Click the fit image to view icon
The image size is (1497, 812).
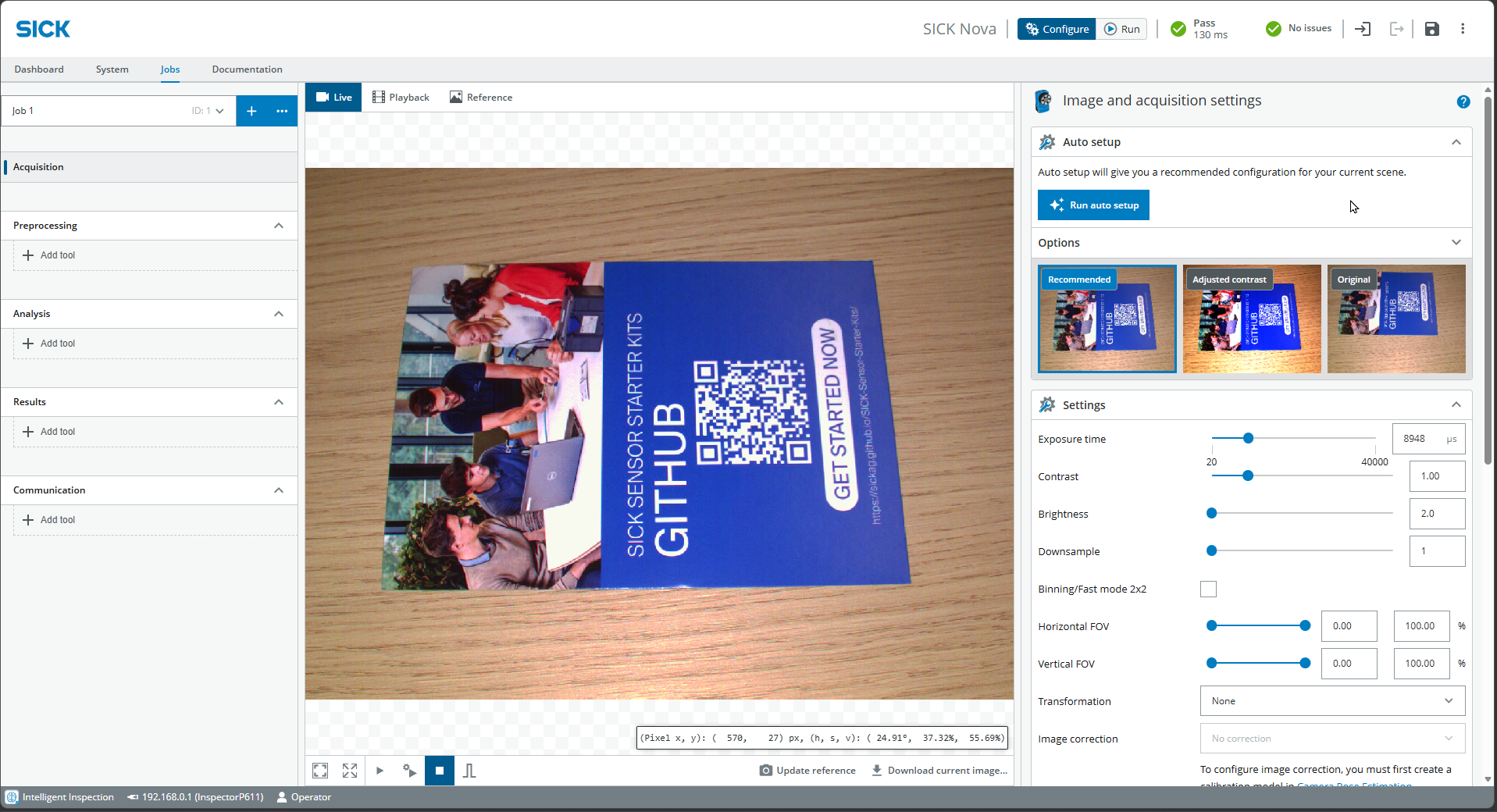click(x=320, y=771)
